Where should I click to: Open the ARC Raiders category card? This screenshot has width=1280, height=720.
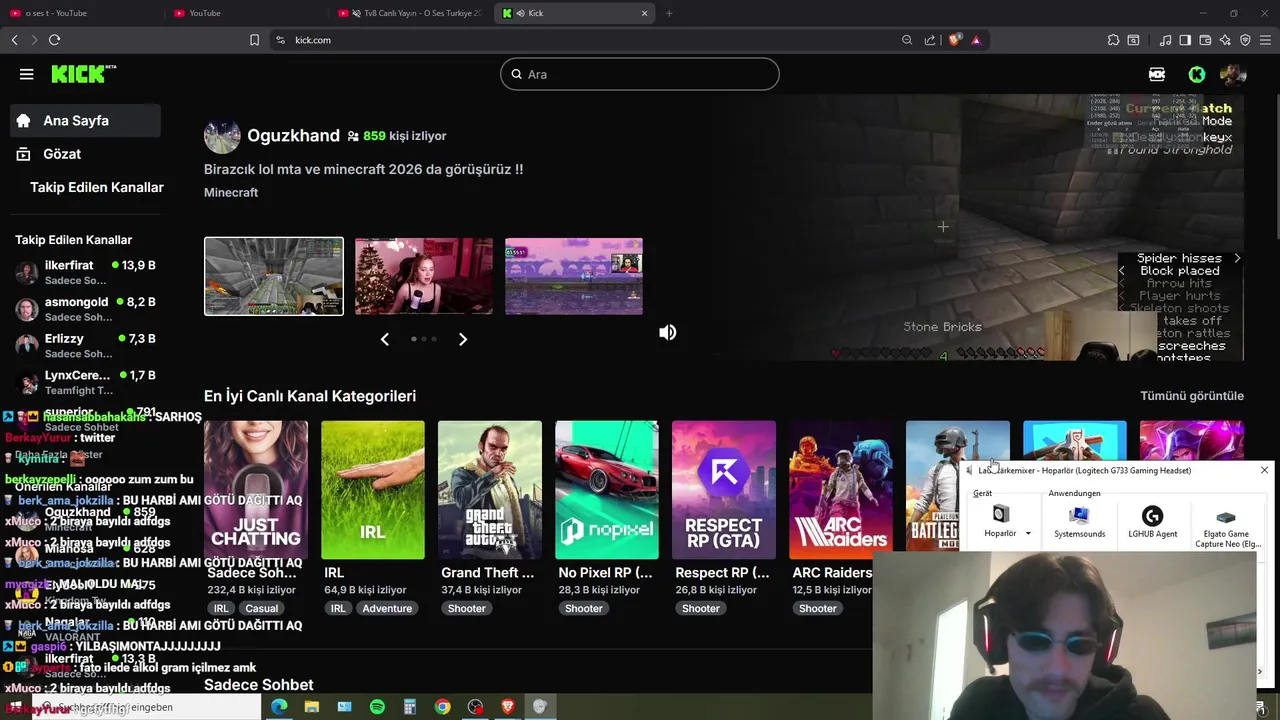pyautogui.click(x=841, y=490)
